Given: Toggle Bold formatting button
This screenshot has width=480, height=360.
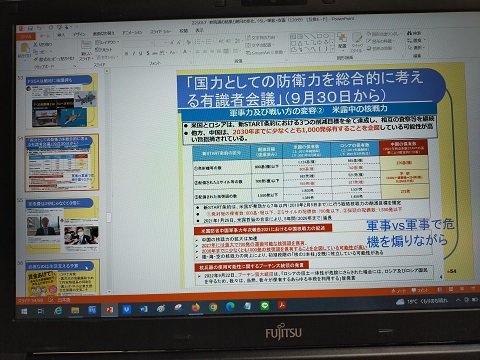Looking at the screenshot, I should [x=126, y=53].
